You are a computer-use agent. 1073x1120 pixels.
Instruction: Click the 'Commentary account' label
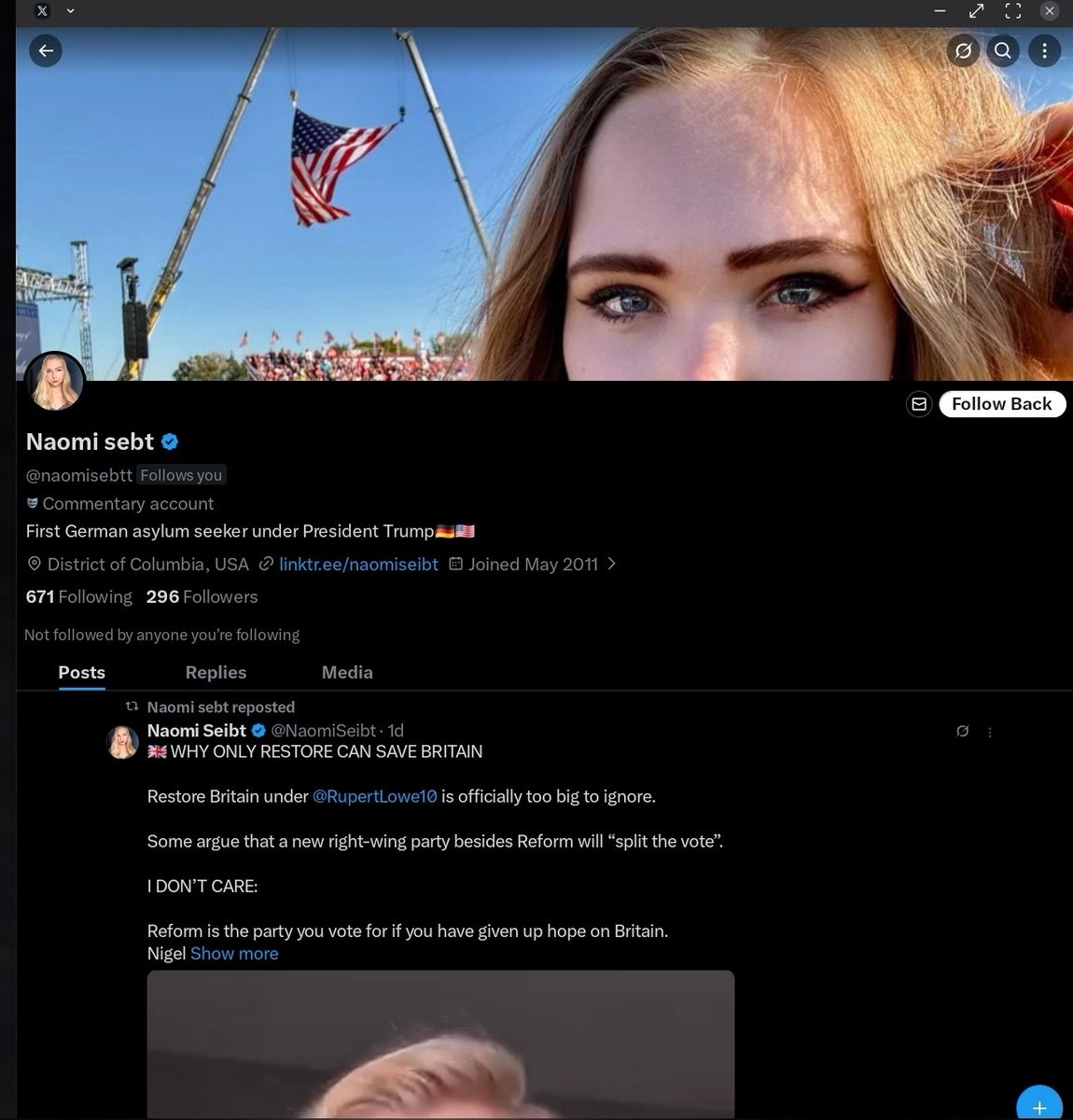[128, 504]
